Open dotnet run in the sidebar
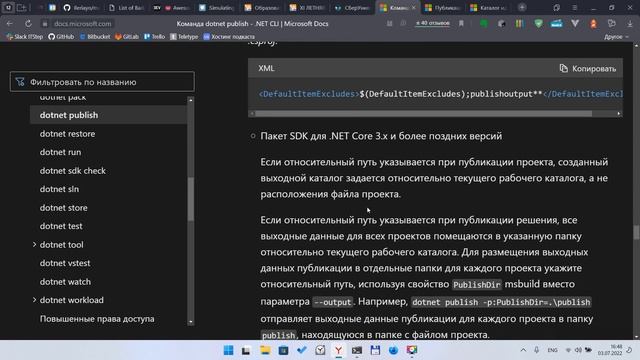 click(60, 152)
